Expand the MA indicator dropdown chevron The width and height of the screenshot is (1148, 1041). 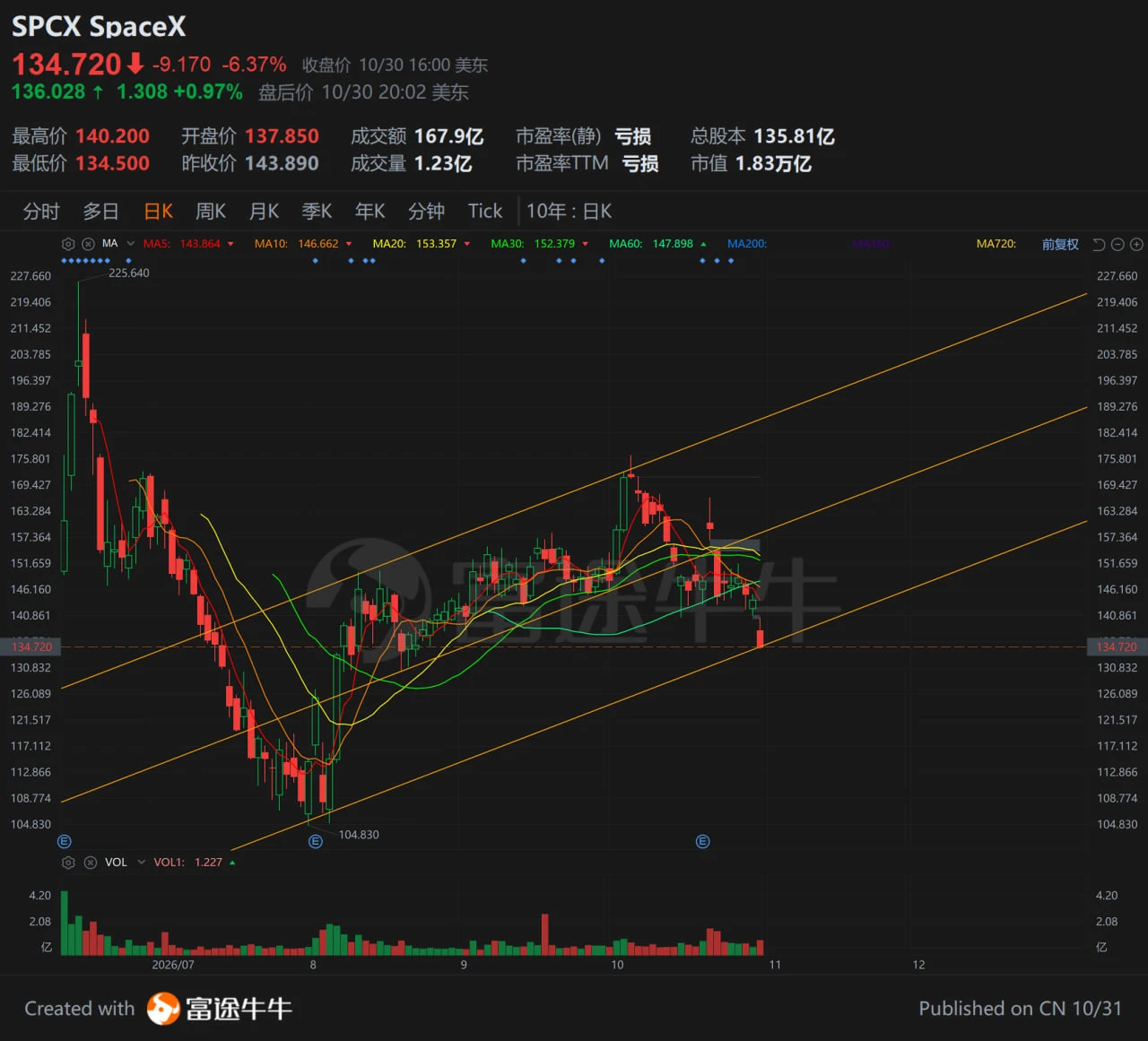(131, 244)
